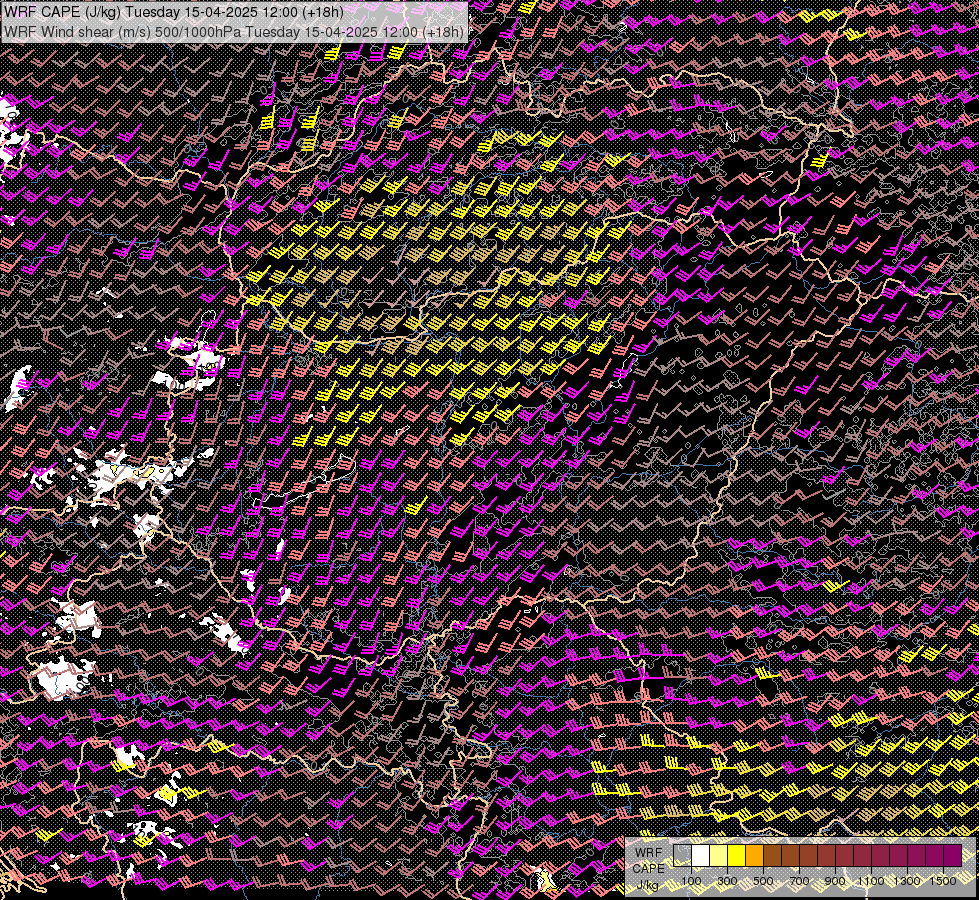979x900 pixels.
Task: Click the orange CAPE legend swatch
Action: point(754,855)
